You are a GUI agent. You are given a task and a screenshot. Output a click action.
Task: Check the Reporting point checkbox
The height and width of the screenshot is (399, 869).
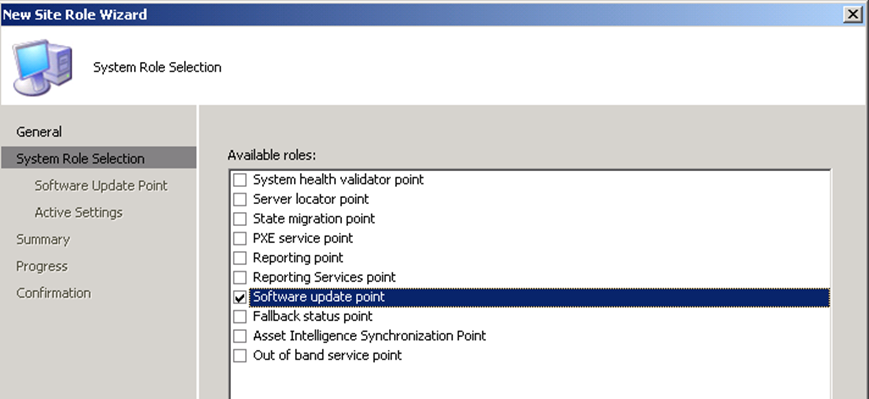(239, 258)
